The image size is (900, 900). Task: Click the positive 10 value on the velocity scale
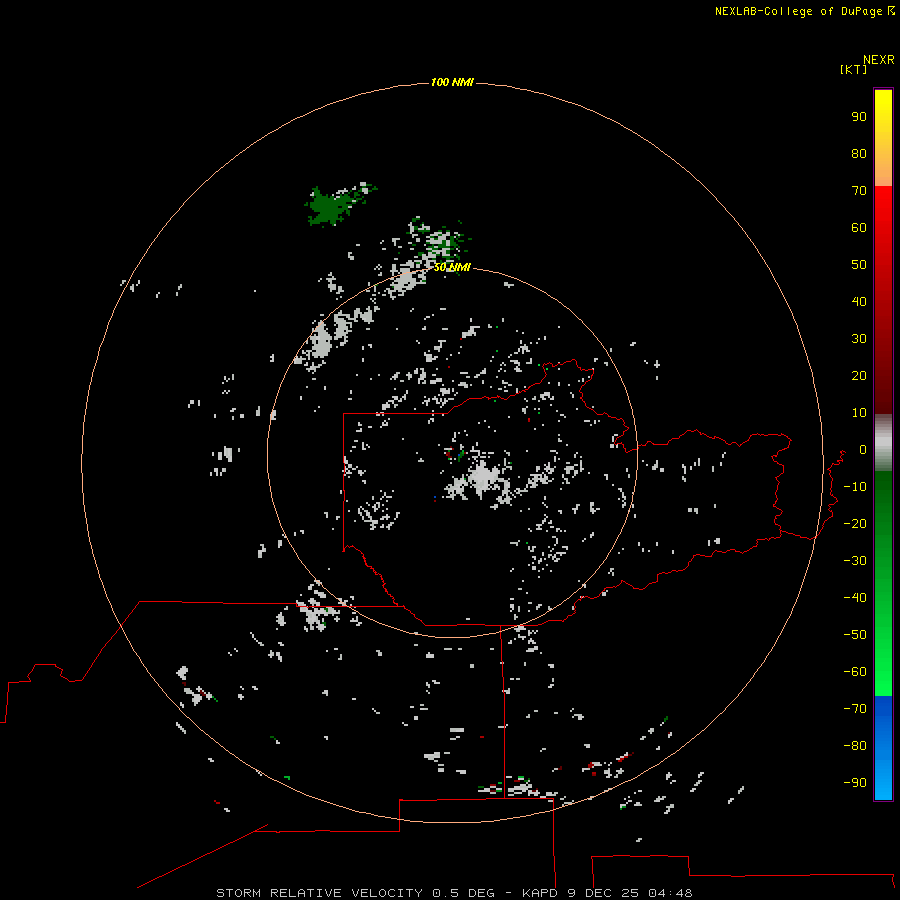click(859, 413)
